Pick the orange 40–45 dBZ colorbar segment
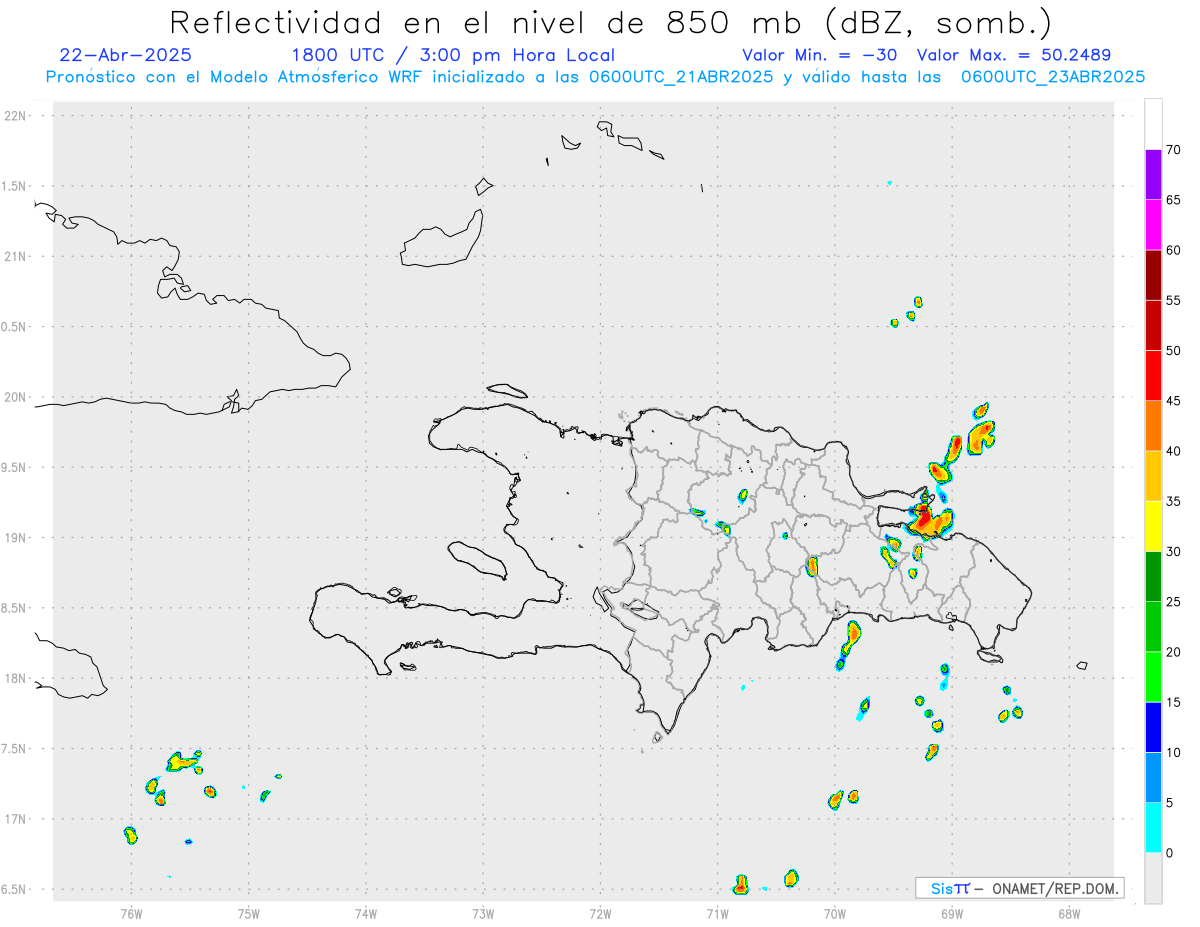This screenshot has height=927, width=1200. point(1153,426)
